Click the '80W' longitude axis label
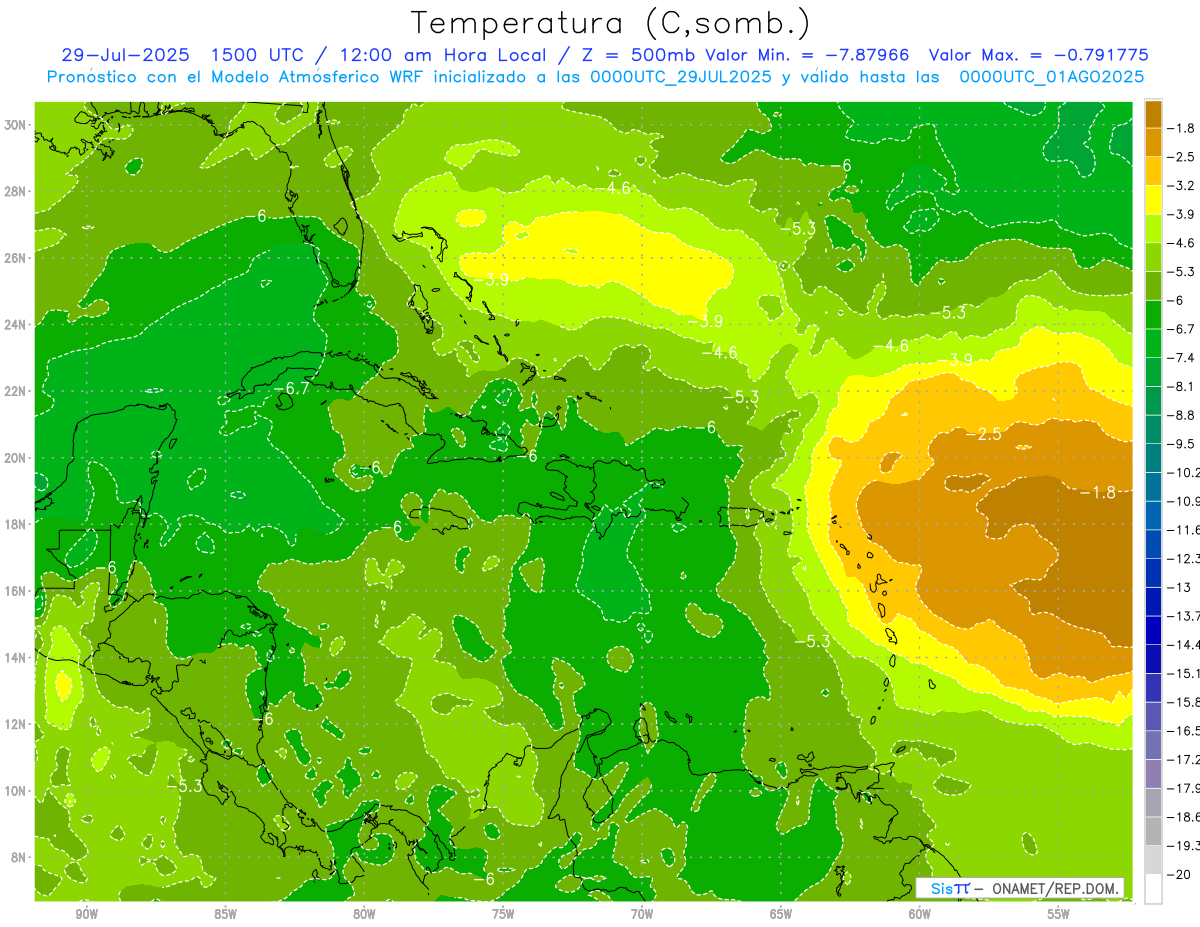1200x927 pixels. 364,914
